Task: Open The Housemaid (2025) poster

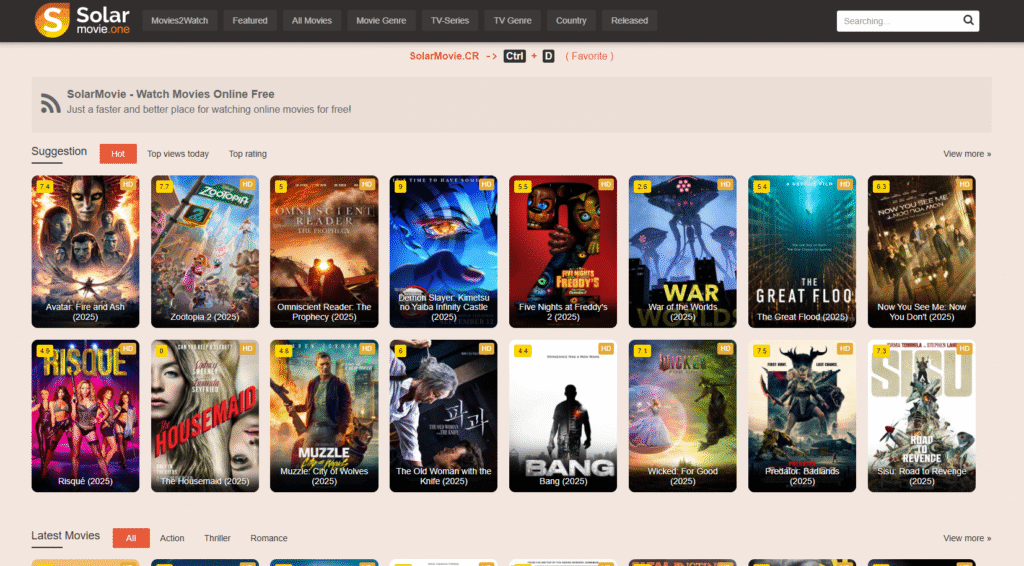Action: coord(205,415)
